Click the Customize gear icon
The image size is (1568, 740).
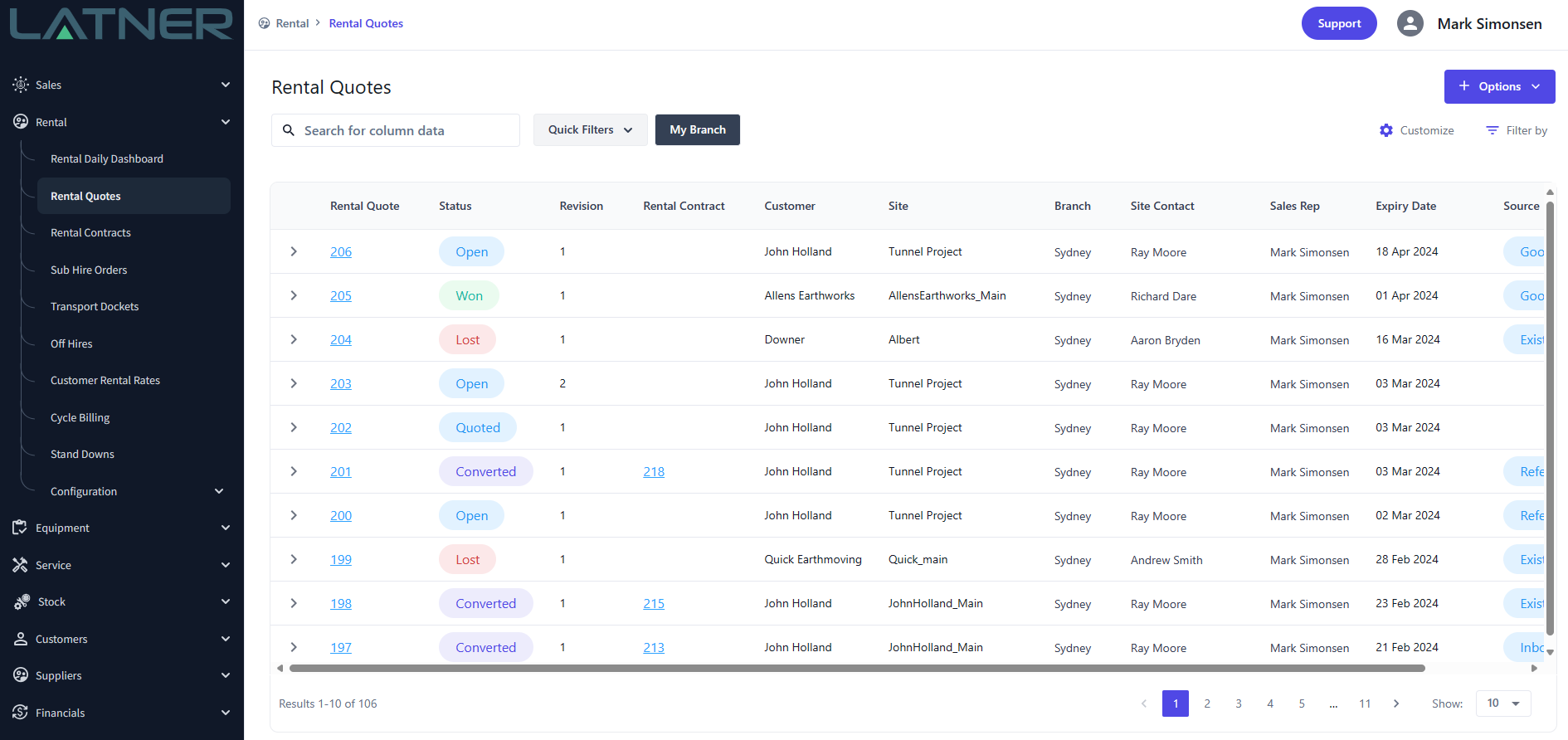(1386, 130)
